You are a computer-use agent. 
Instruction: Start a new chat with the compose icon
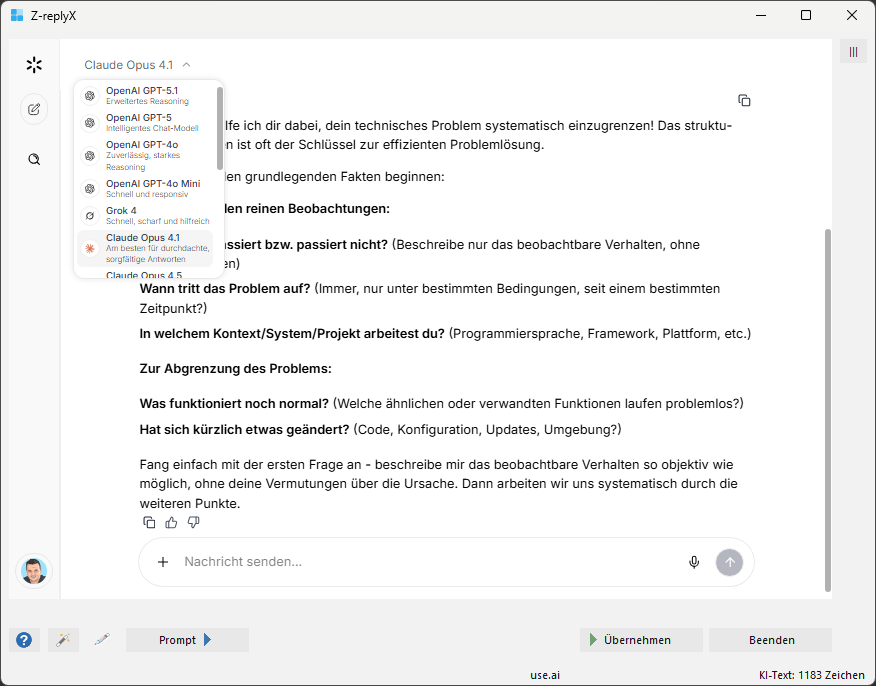[34, 109]
